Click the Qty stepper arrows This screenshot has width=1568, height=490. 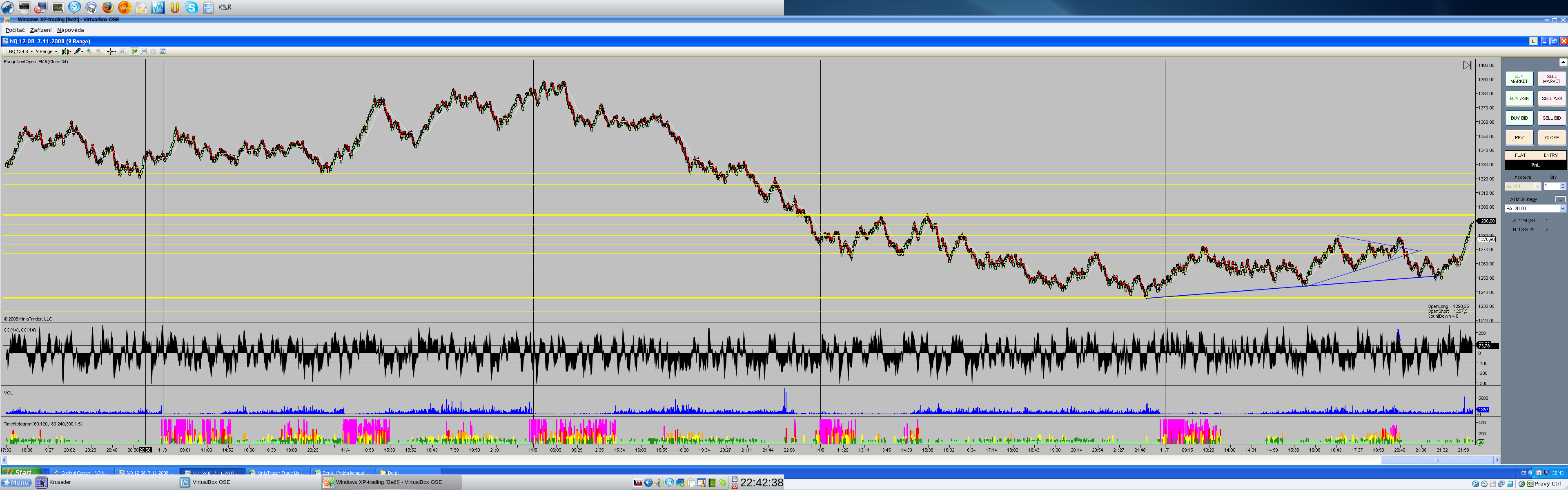[x=1563, y=186]
